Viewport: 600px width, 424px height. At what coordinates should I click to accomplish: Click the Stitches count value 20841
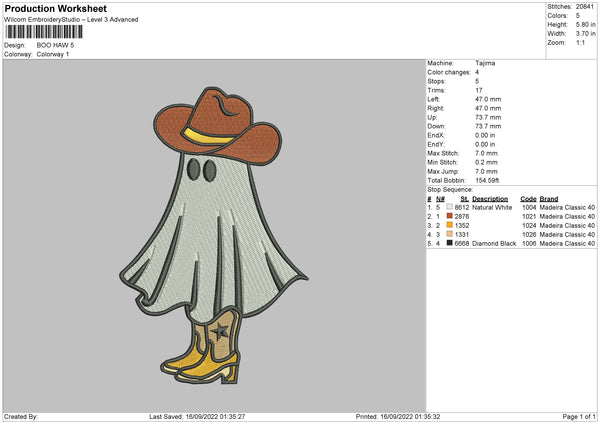coord(587,6)
